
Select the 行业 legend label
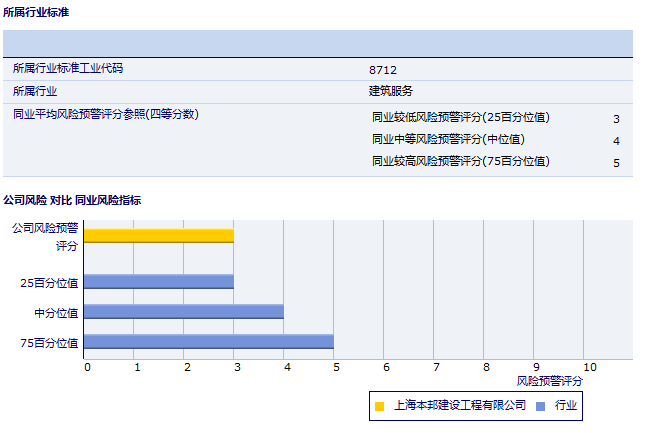(x=566, y=405)
